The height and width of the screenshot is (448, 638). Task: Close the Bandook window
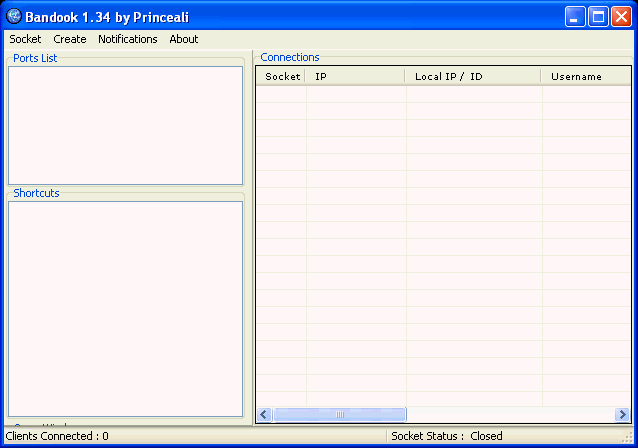coord(621,16)
